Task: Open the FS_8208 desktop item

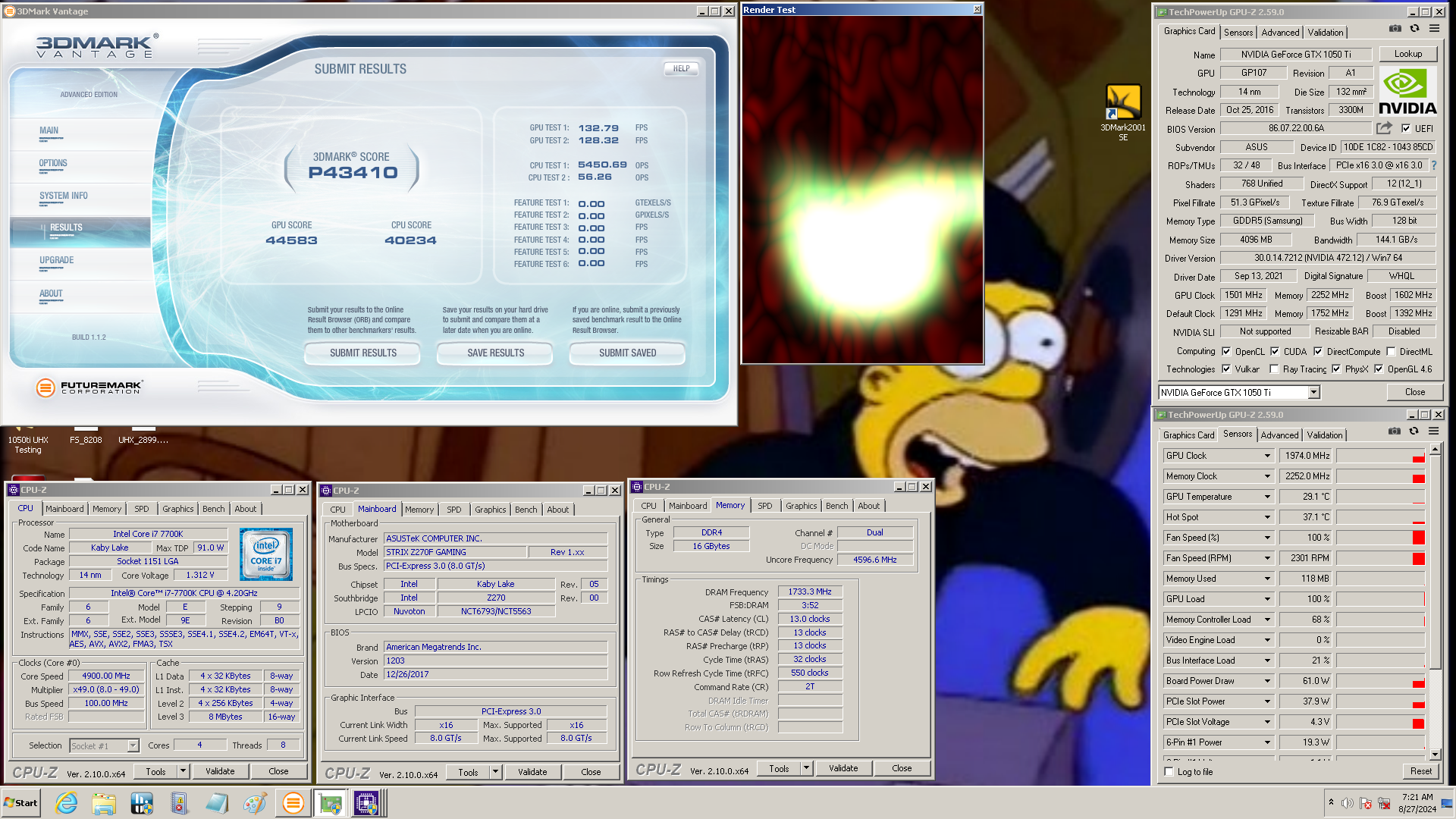Action: pos(86,438)
